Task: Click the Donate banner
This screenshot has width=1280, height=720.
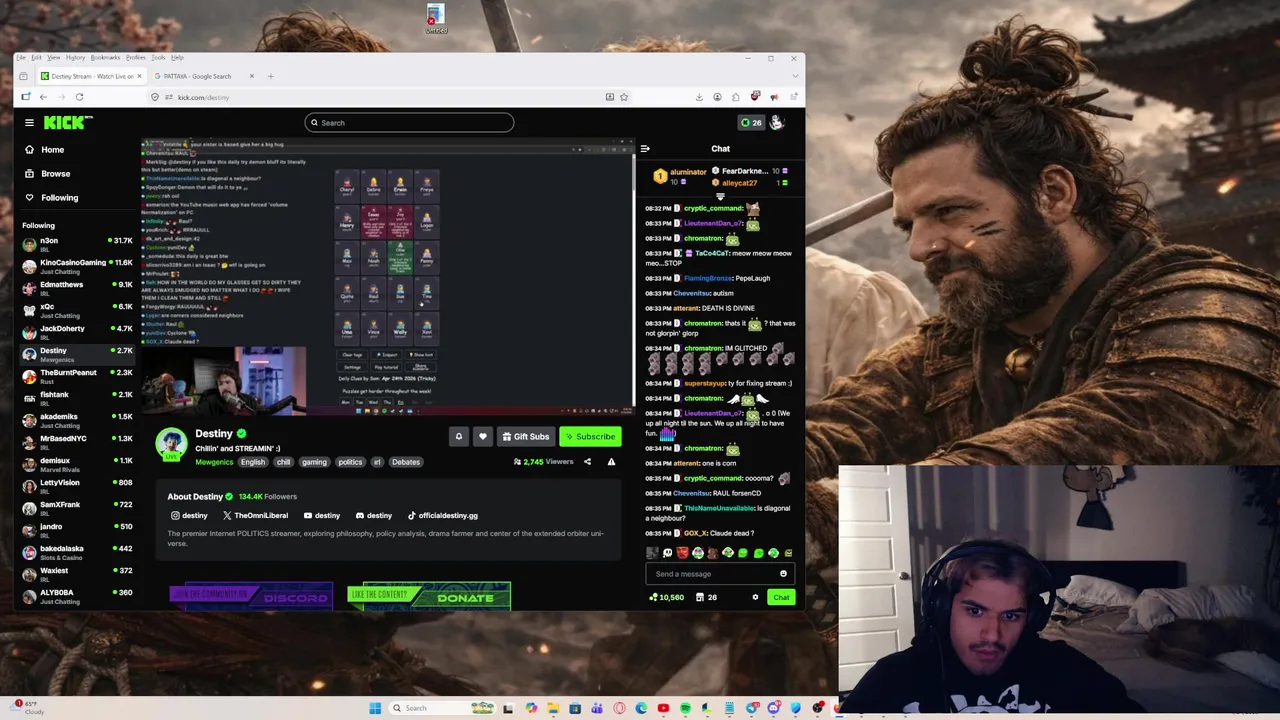Action: click(x=429, y=596)
